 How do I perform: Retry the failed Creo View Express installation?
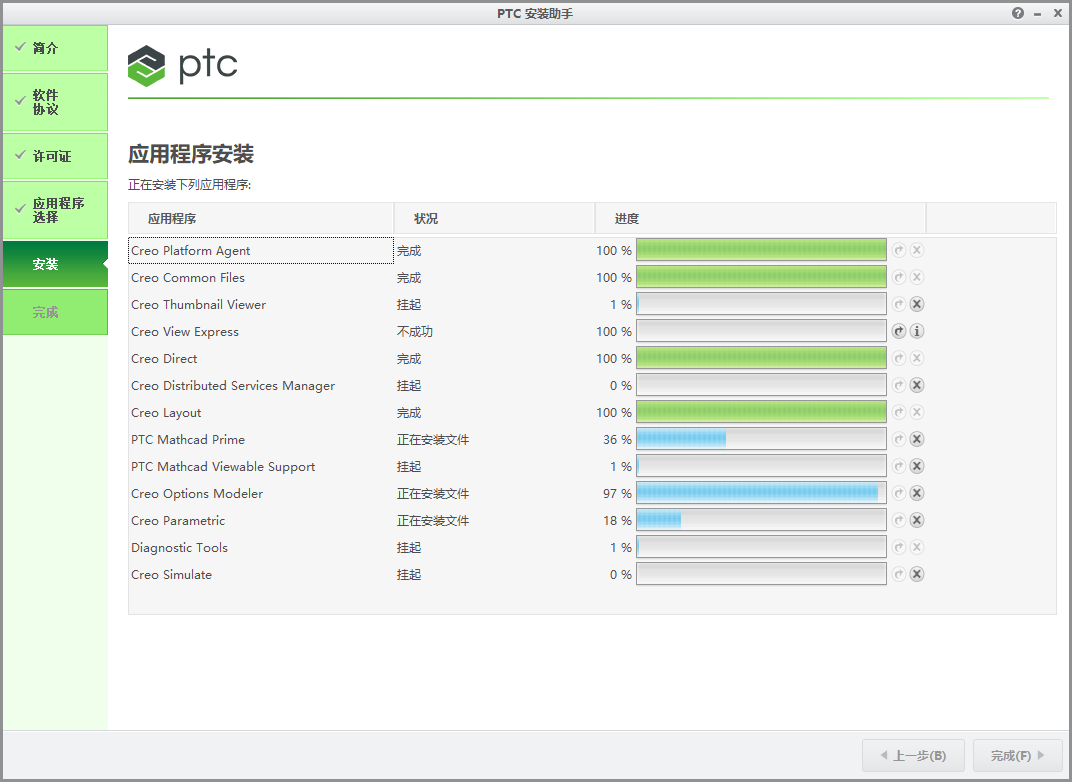pos(898,331)
